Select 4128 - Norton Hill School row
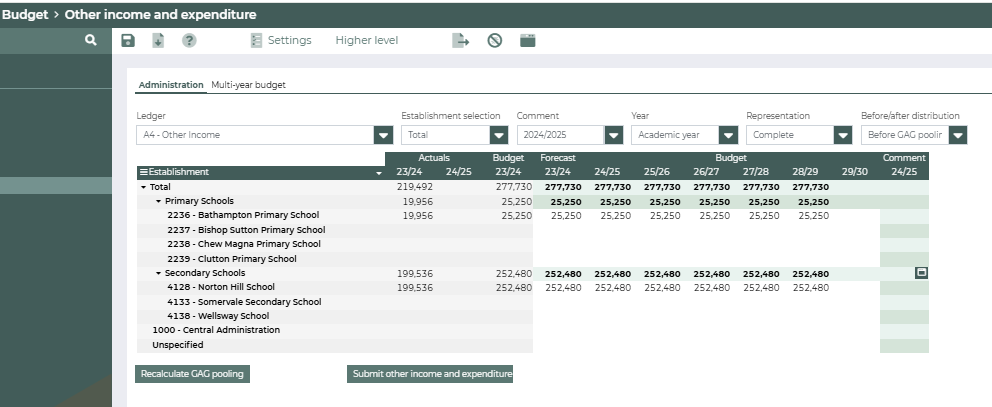 point(221,287)
